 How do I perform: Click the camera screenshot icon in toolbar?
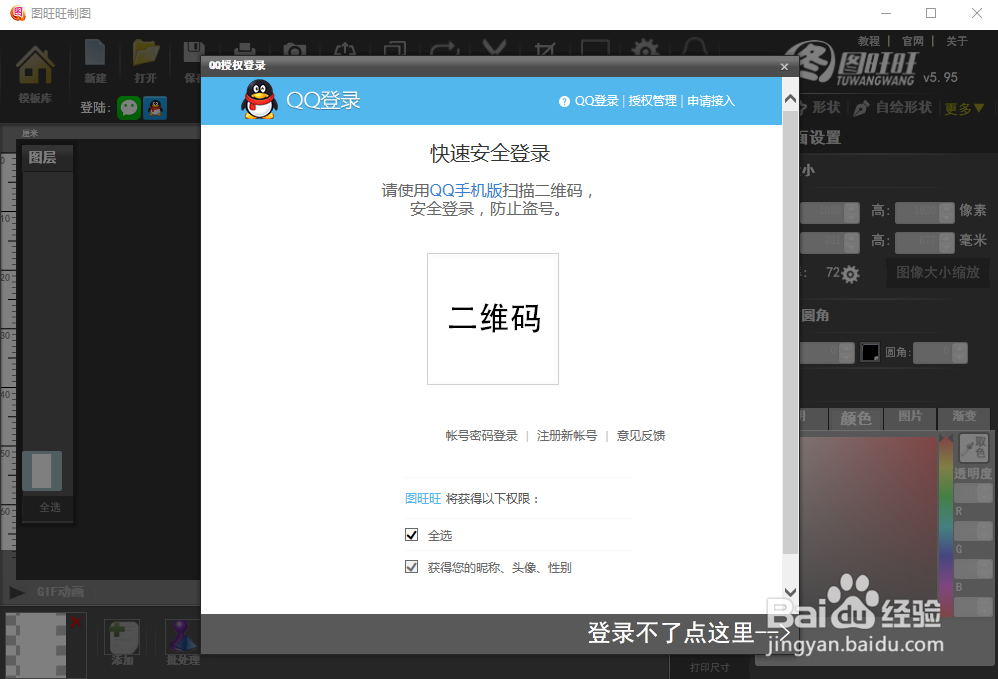pos(295,50)
